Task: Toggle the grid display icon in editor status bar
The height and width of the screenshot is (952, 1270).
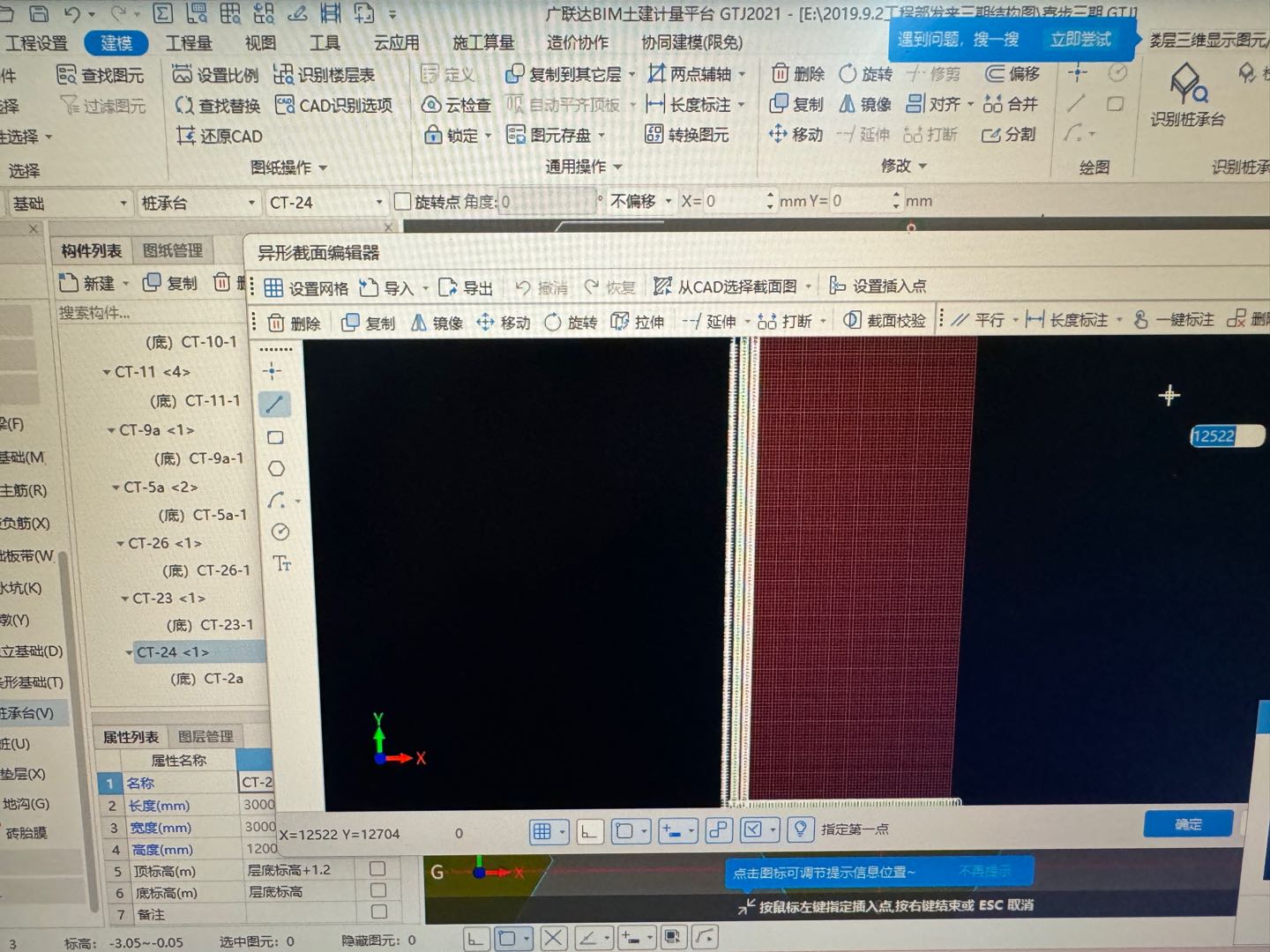Action: 542,830
